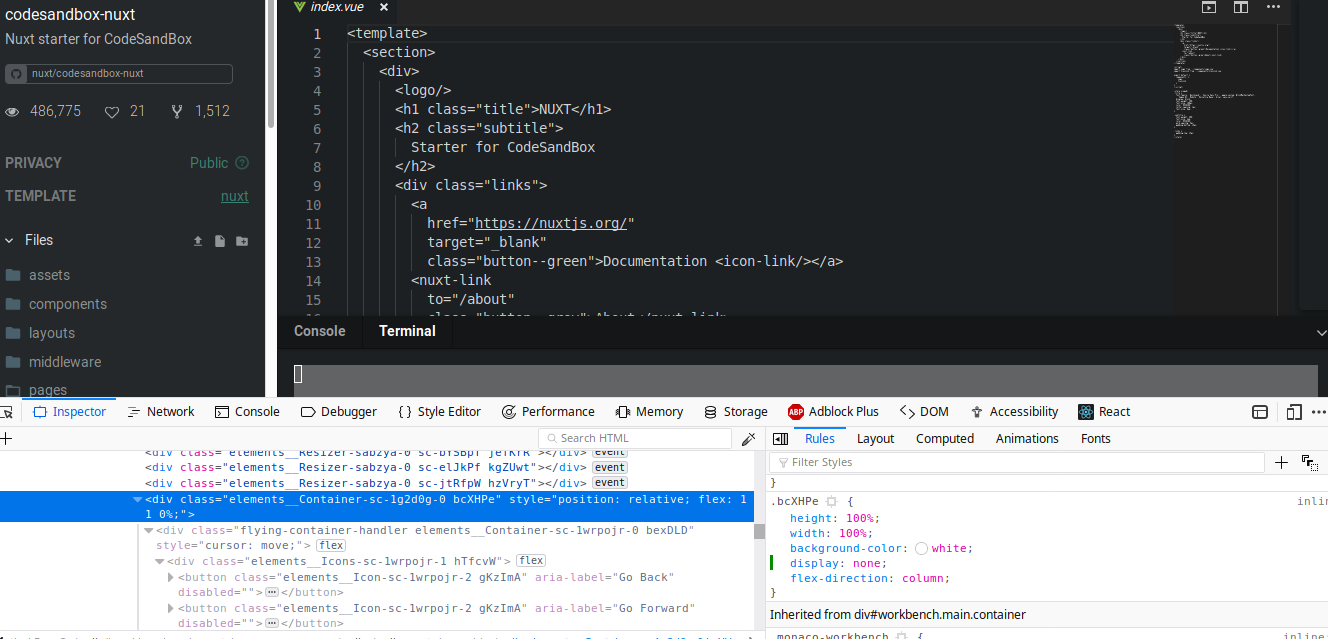Click the Adblock Plus ABP icon
The height and width of the screenshot is (639, 1328).
796,412
